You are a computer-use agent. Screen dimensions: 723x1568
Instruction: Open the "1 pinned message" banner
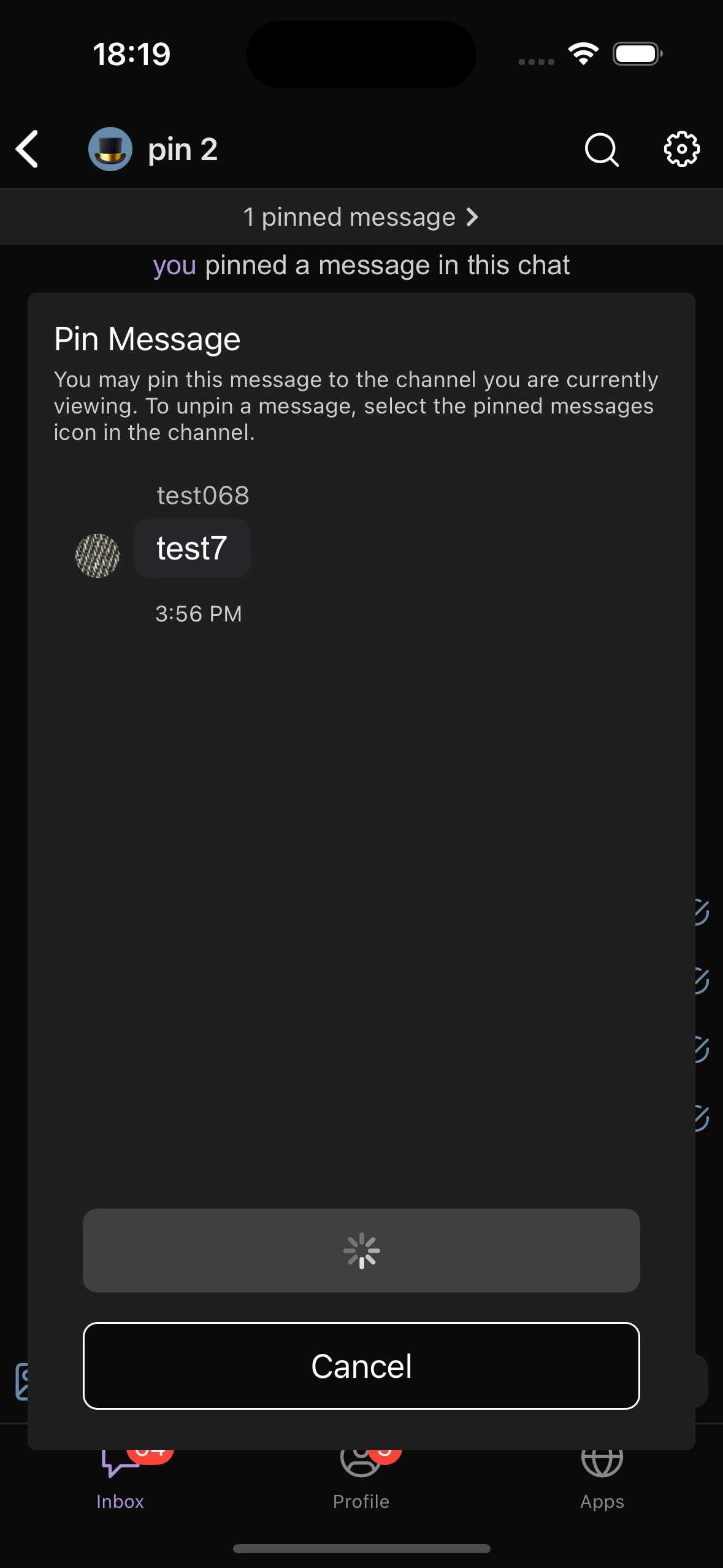pyautogui.click(x=351, y=217)
